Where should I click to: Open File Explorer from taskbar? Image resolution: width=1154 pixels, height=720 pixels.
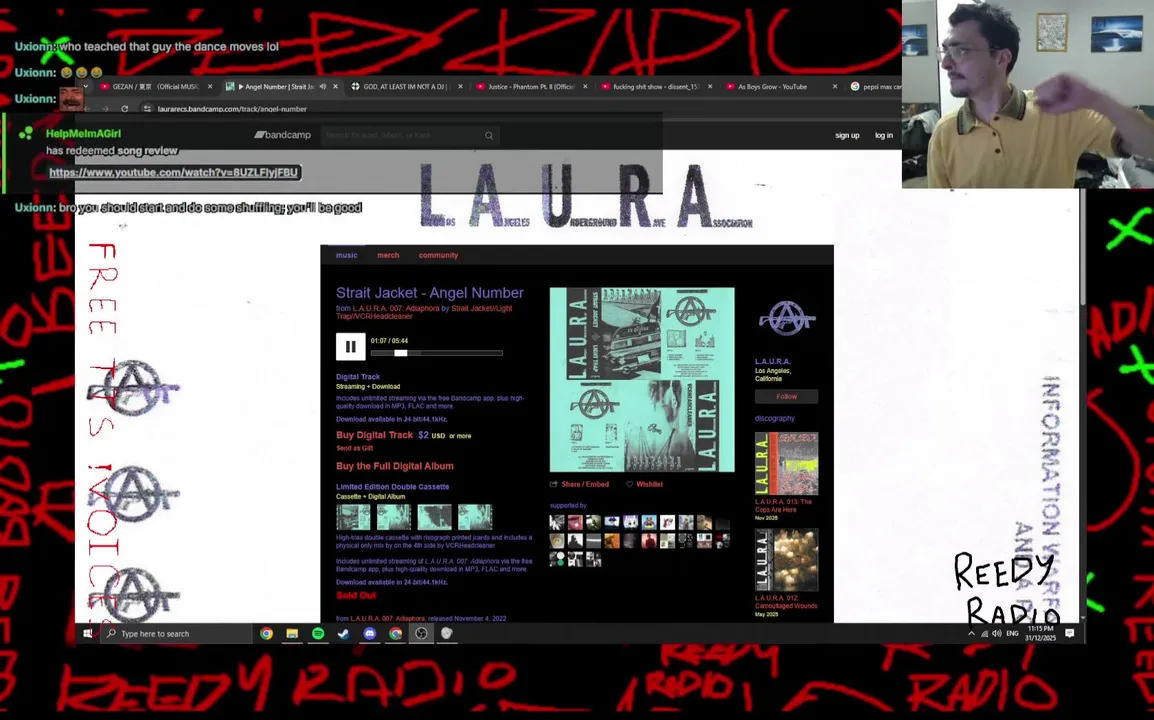[x=292, y=634]
